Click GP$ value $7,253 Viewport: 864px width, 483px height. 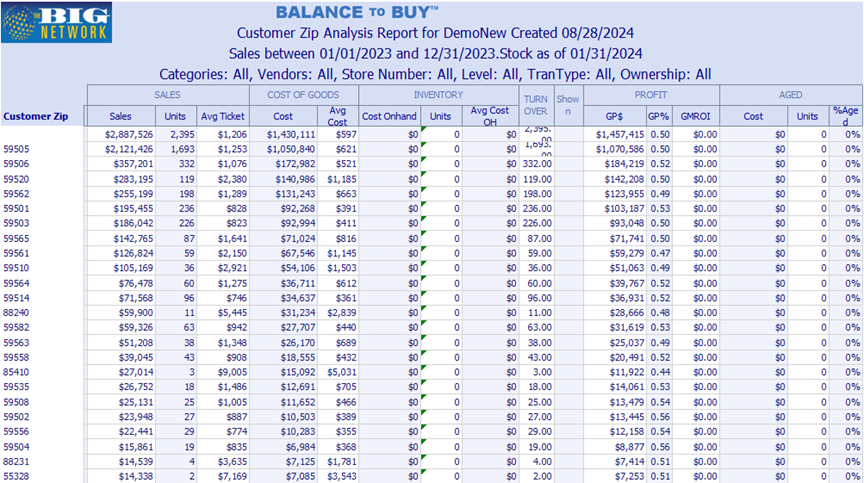point(629,476)
